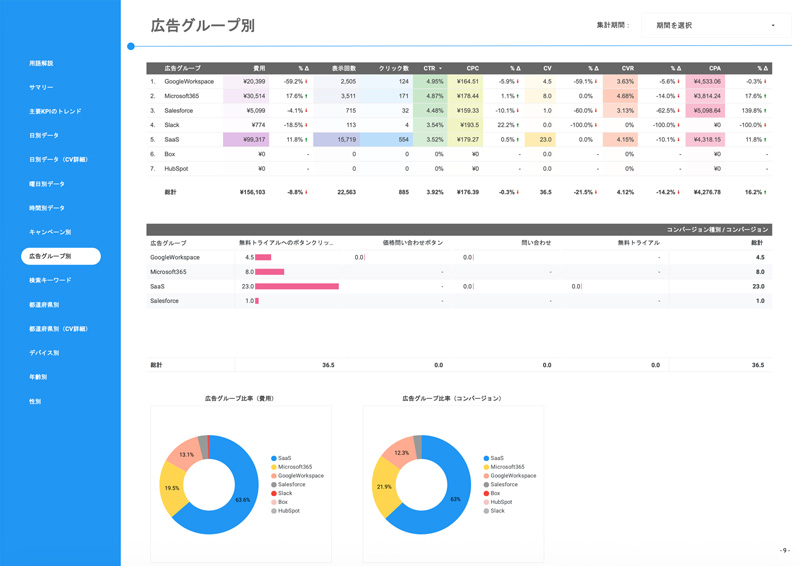Image resolution: width=800 pixels, height=566 pixels.
Task: Click the Salesforce legend dot in conversion chart
Action: [486, 484]
